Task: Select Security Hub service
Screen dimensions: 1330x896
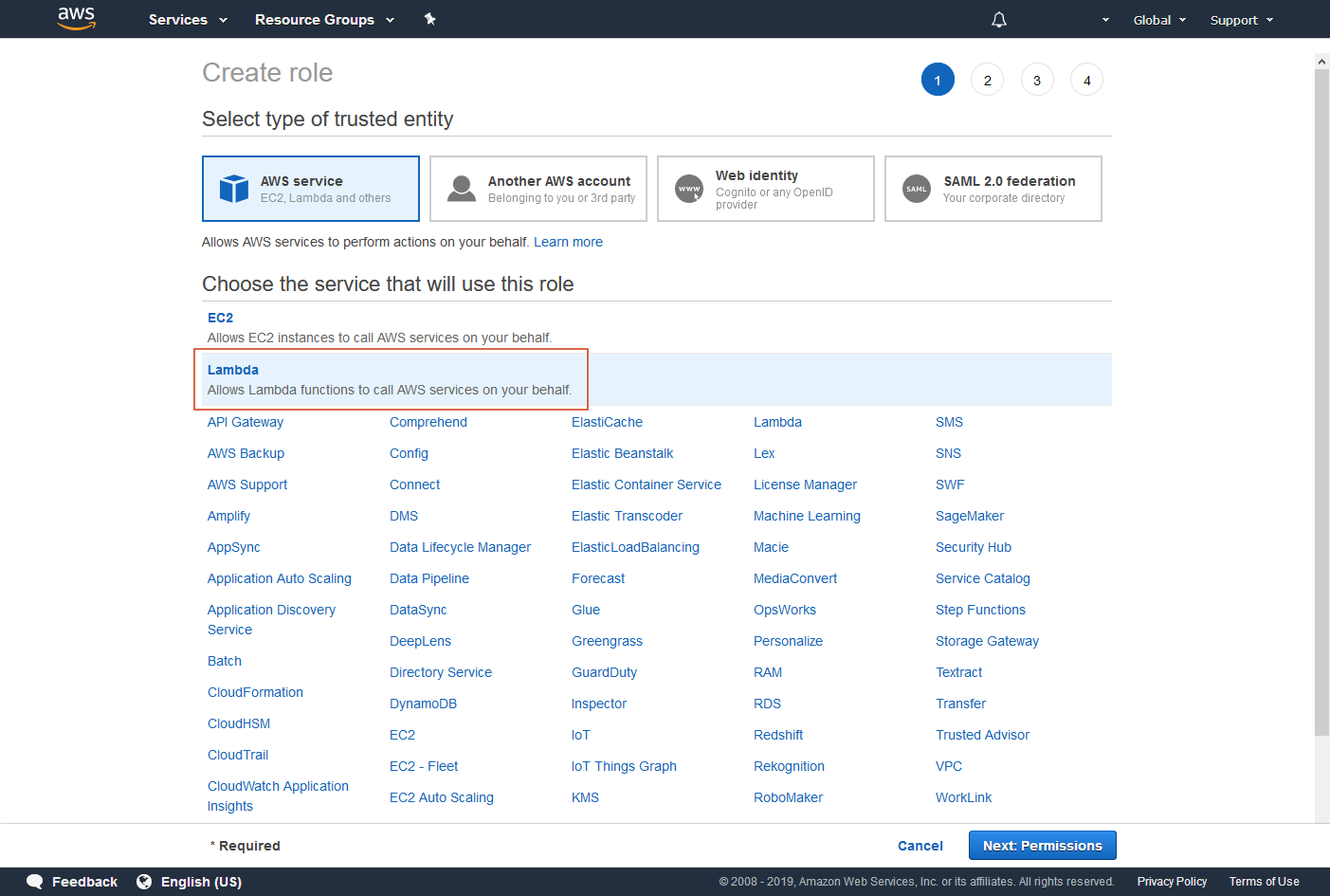Action: click(974, 547)
